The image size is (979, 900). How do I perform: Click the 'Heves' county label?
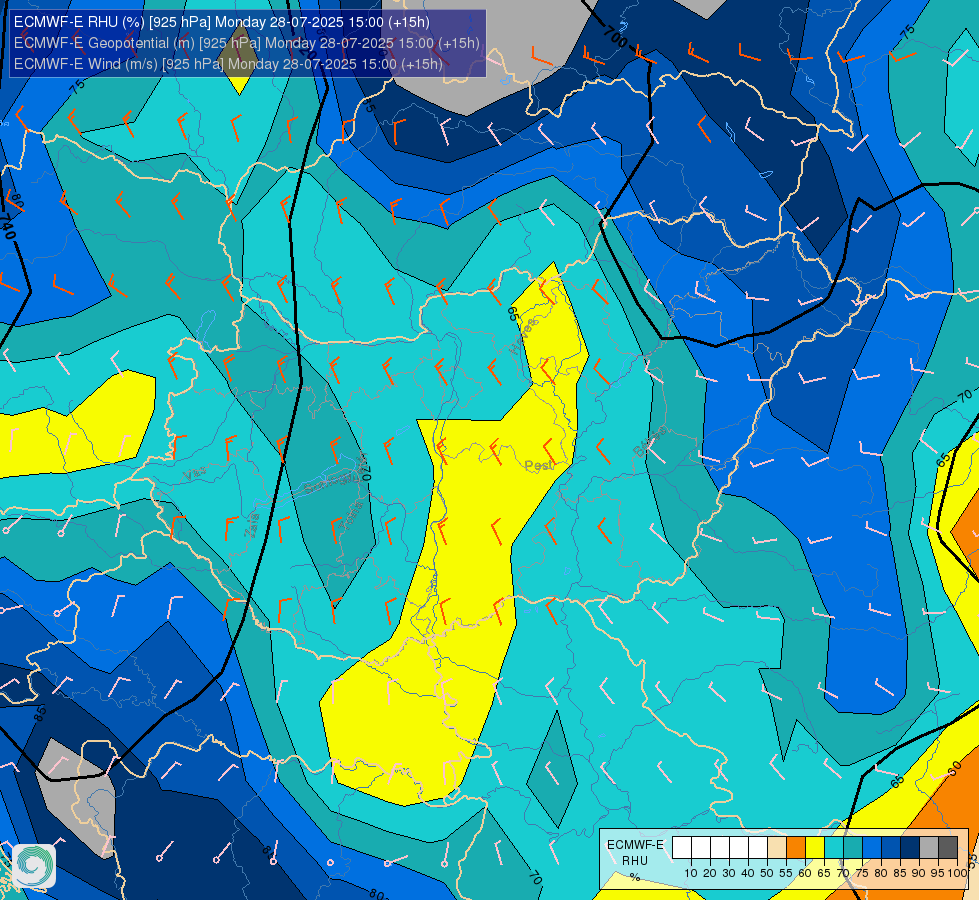pyautogui.click(x=523, y=337)
